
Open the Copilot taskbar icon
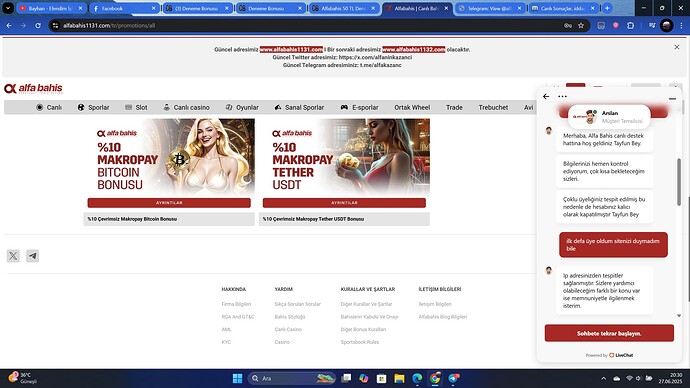pyautogui.click(x=363, y=378)
